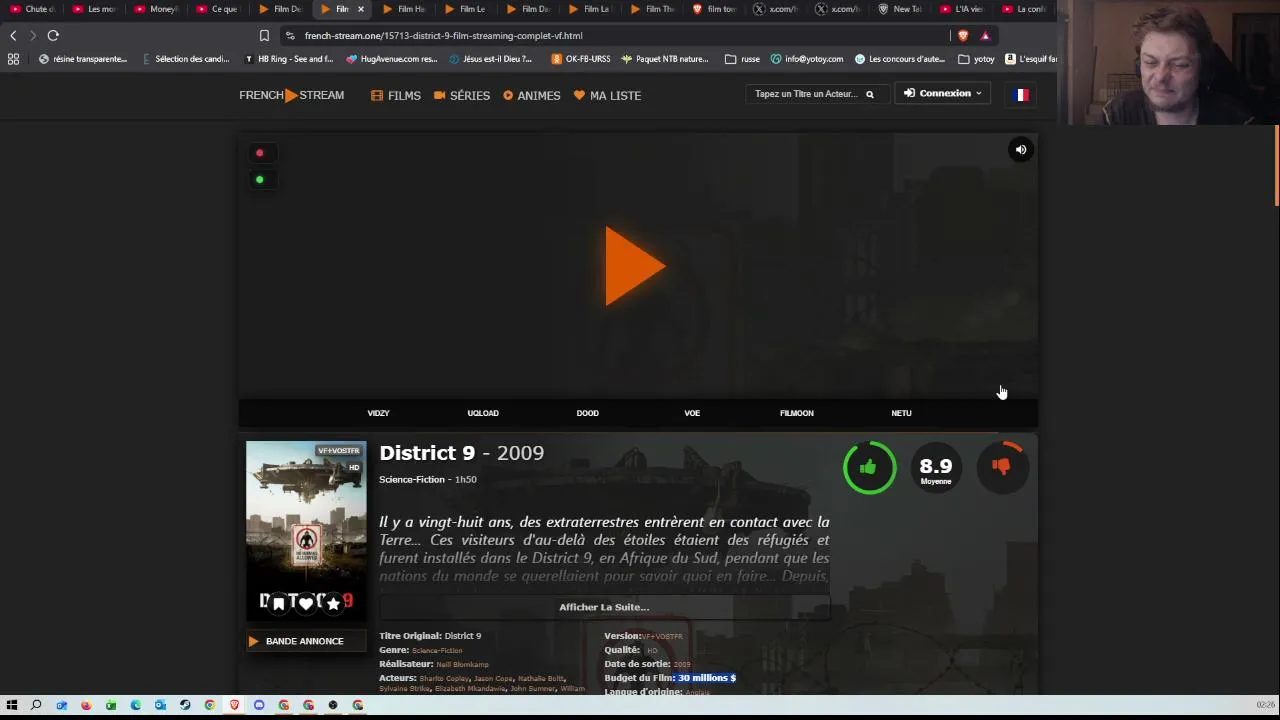
Task: Select the NETU player source
Action: click(x=901, y=413)
